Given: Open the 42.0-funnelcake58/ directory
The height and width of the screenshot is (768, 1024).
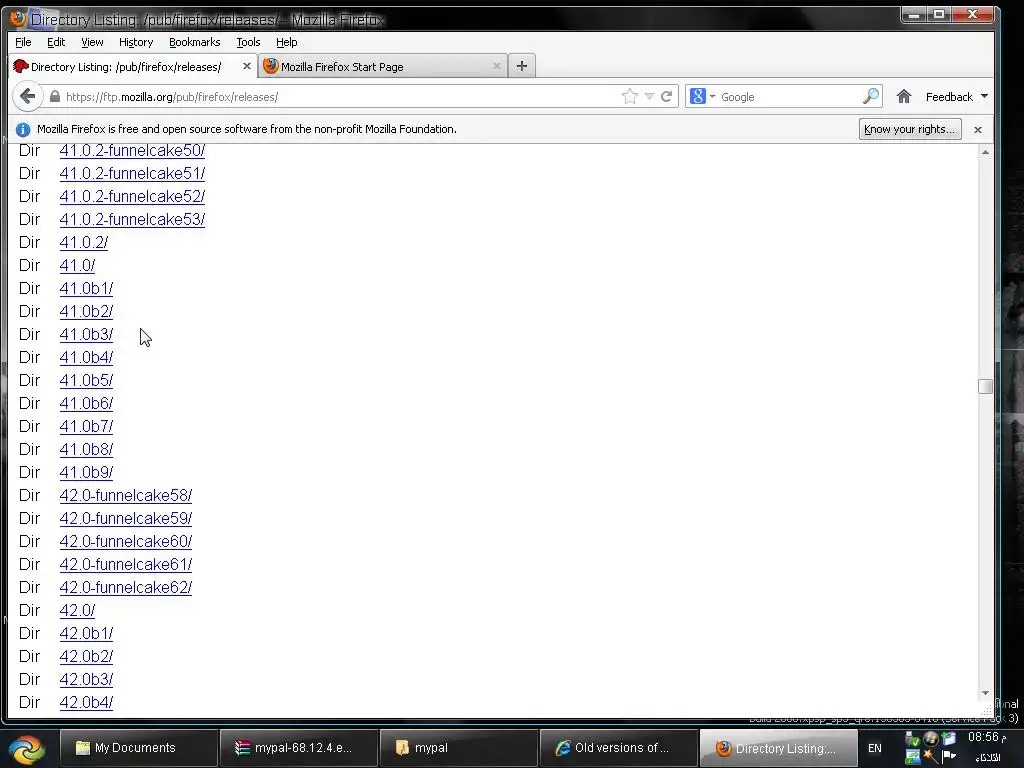Looking at the screenshot, I should tap(125, 495).
